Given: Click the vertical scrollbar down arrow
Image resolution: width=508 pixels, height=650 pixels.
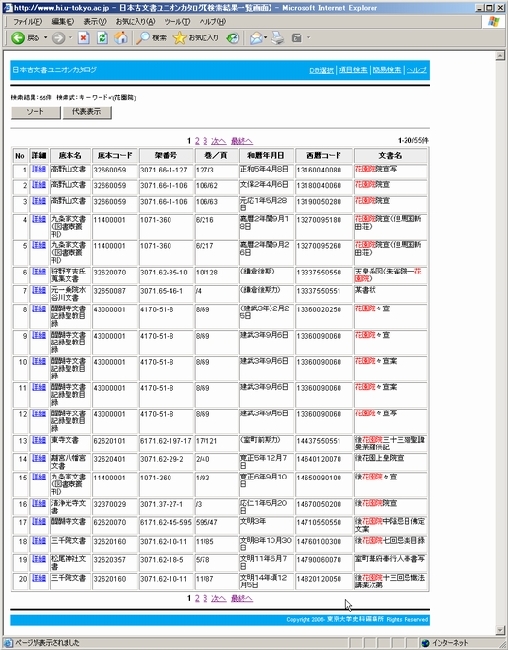Looking at the screenshot, I should coord(500,631).
